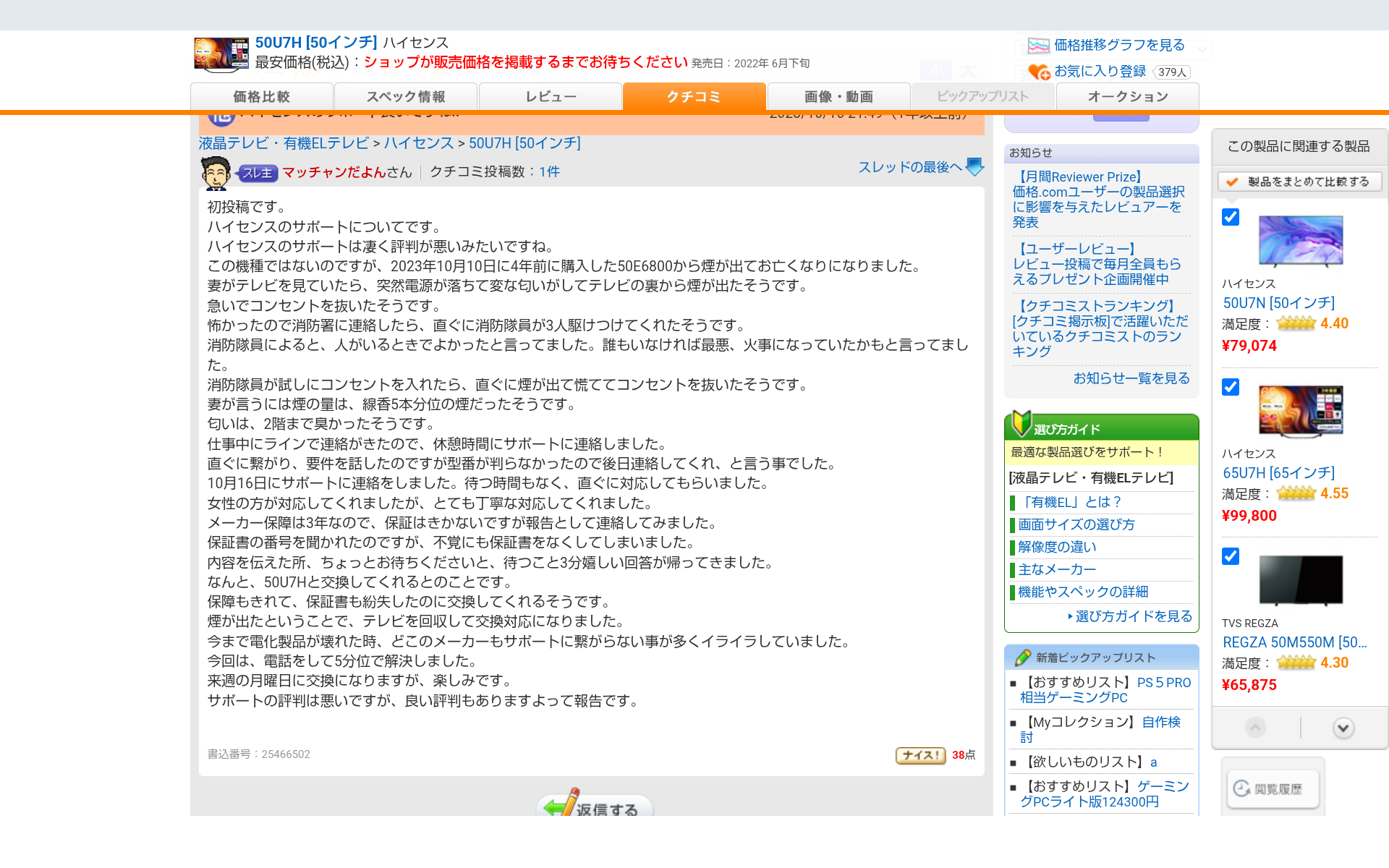Open the 閲覧履歴 browsing history button

1273,788
